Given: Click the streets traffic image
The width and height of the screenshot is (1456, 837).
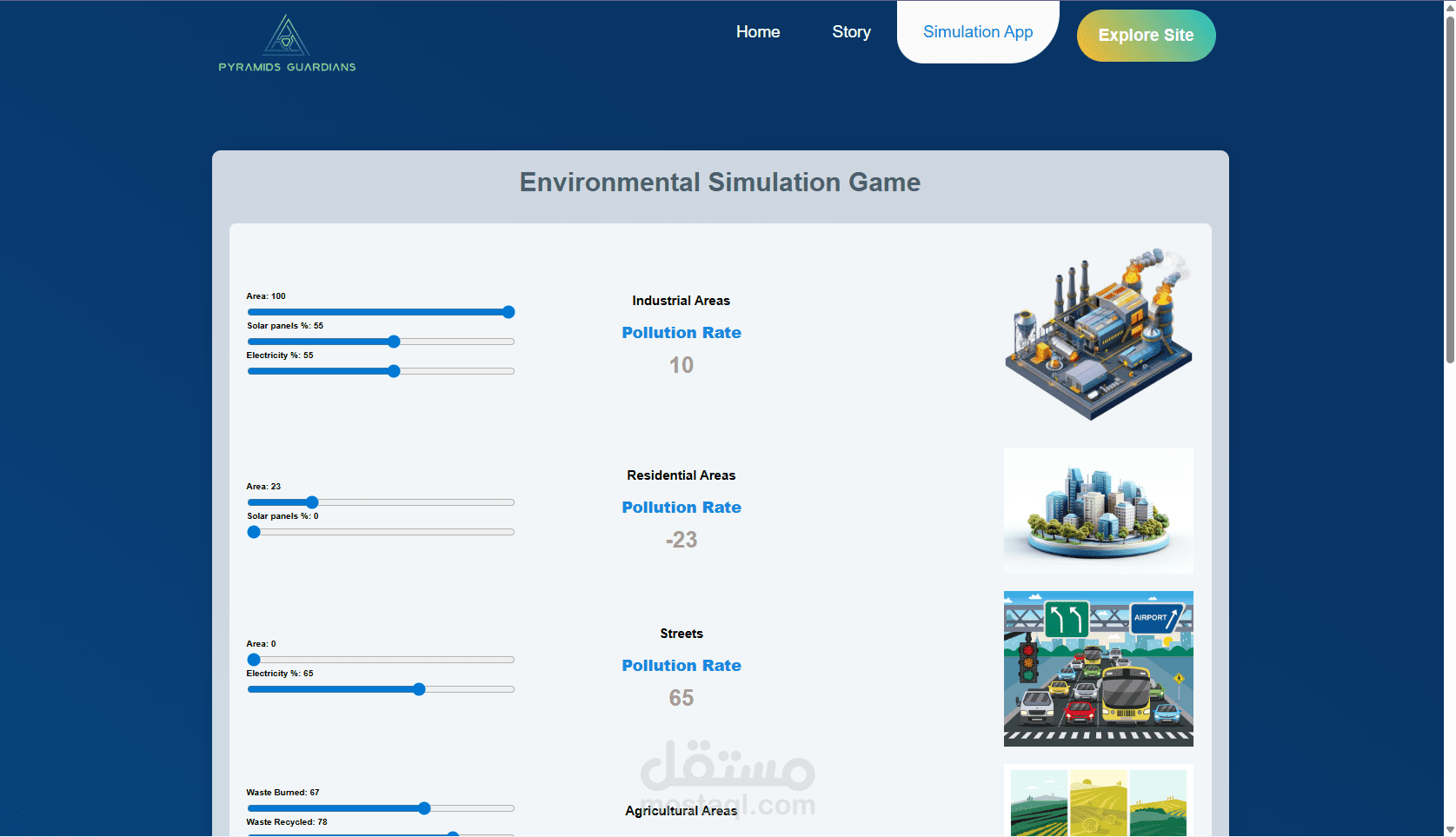Looking at the screenshot, I should click(x=1099, y=668).
